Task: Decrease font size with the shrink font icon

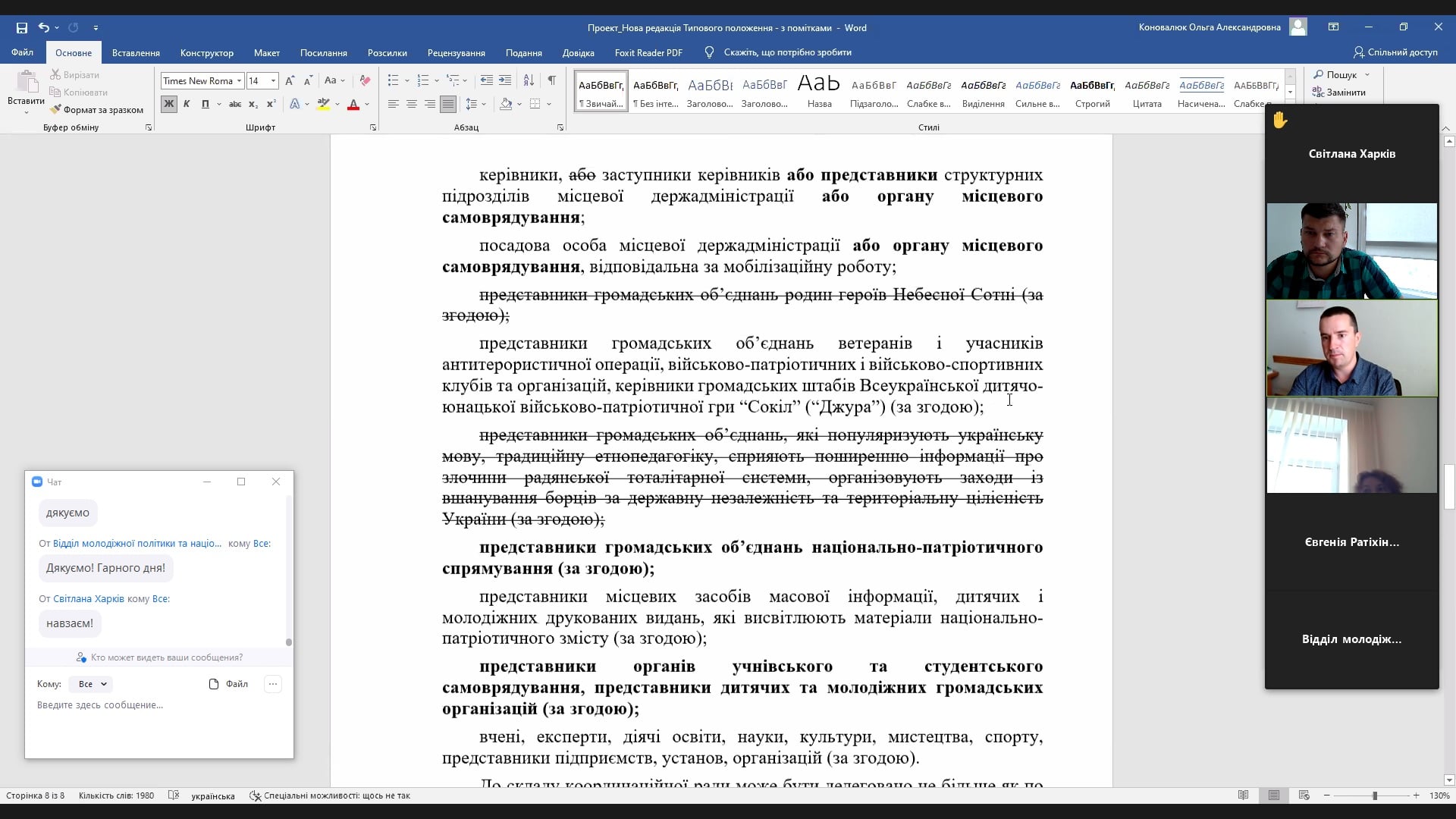Action: click(308, 81)
